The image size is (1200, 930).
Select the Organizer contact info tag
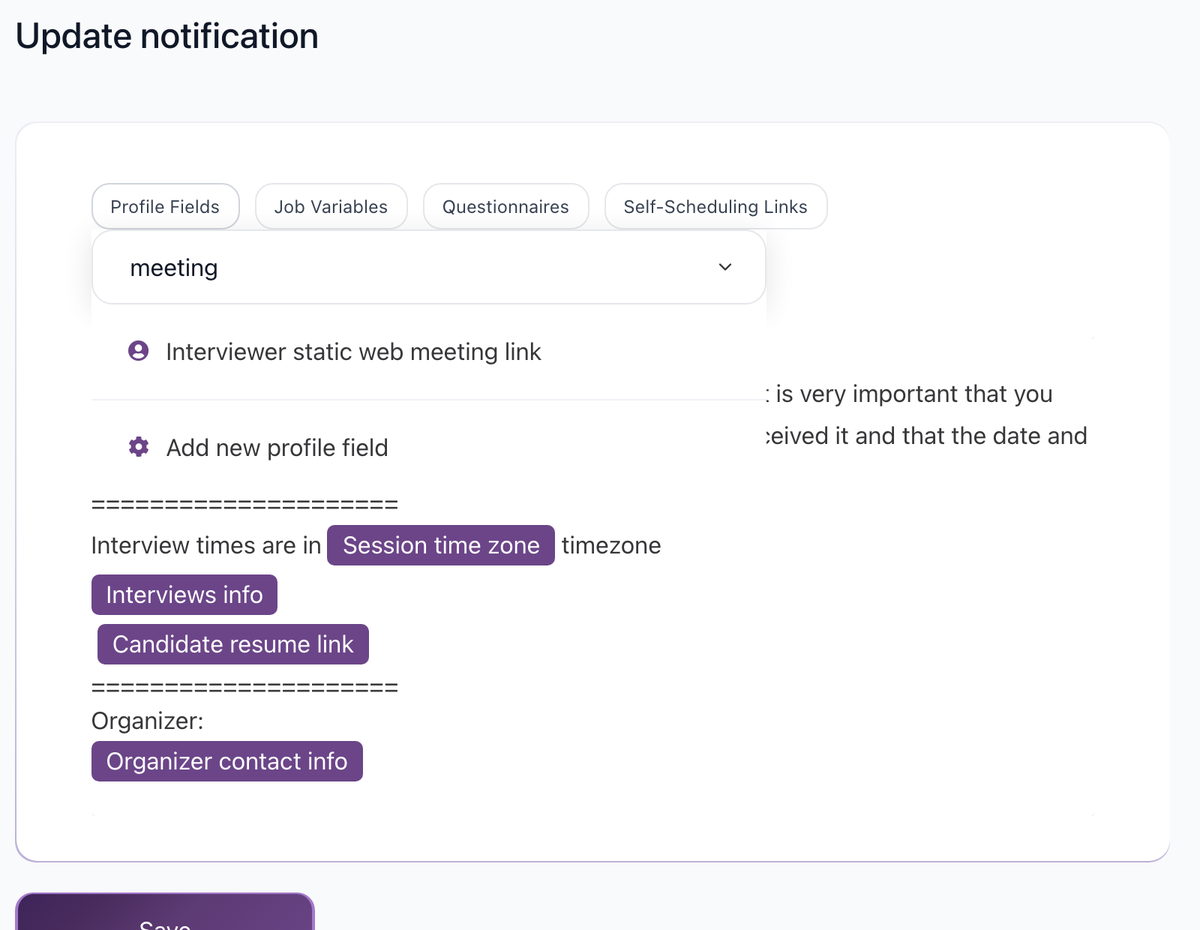[x=227, y=761]
